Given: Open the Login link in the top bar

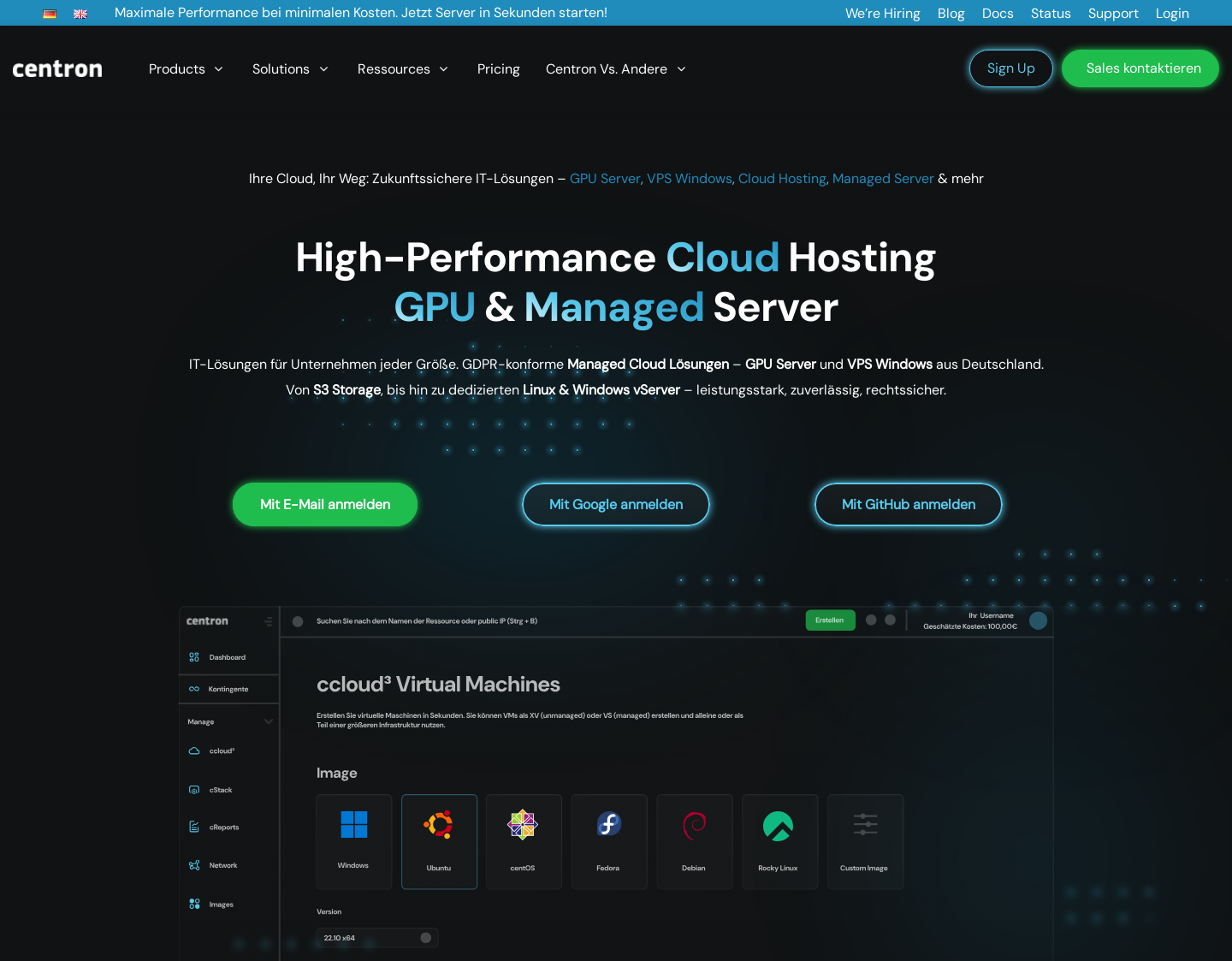Looking at the screenshot, I should [1172, 14].
